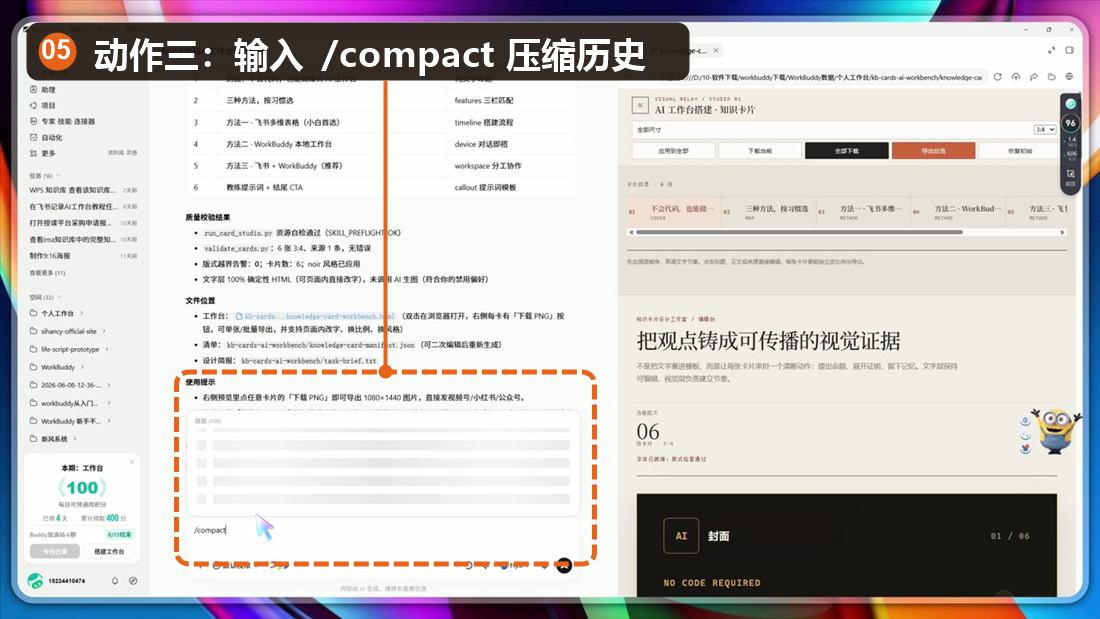
Task: Open preview file's folder icon
Action: (x=1052, y=76)
